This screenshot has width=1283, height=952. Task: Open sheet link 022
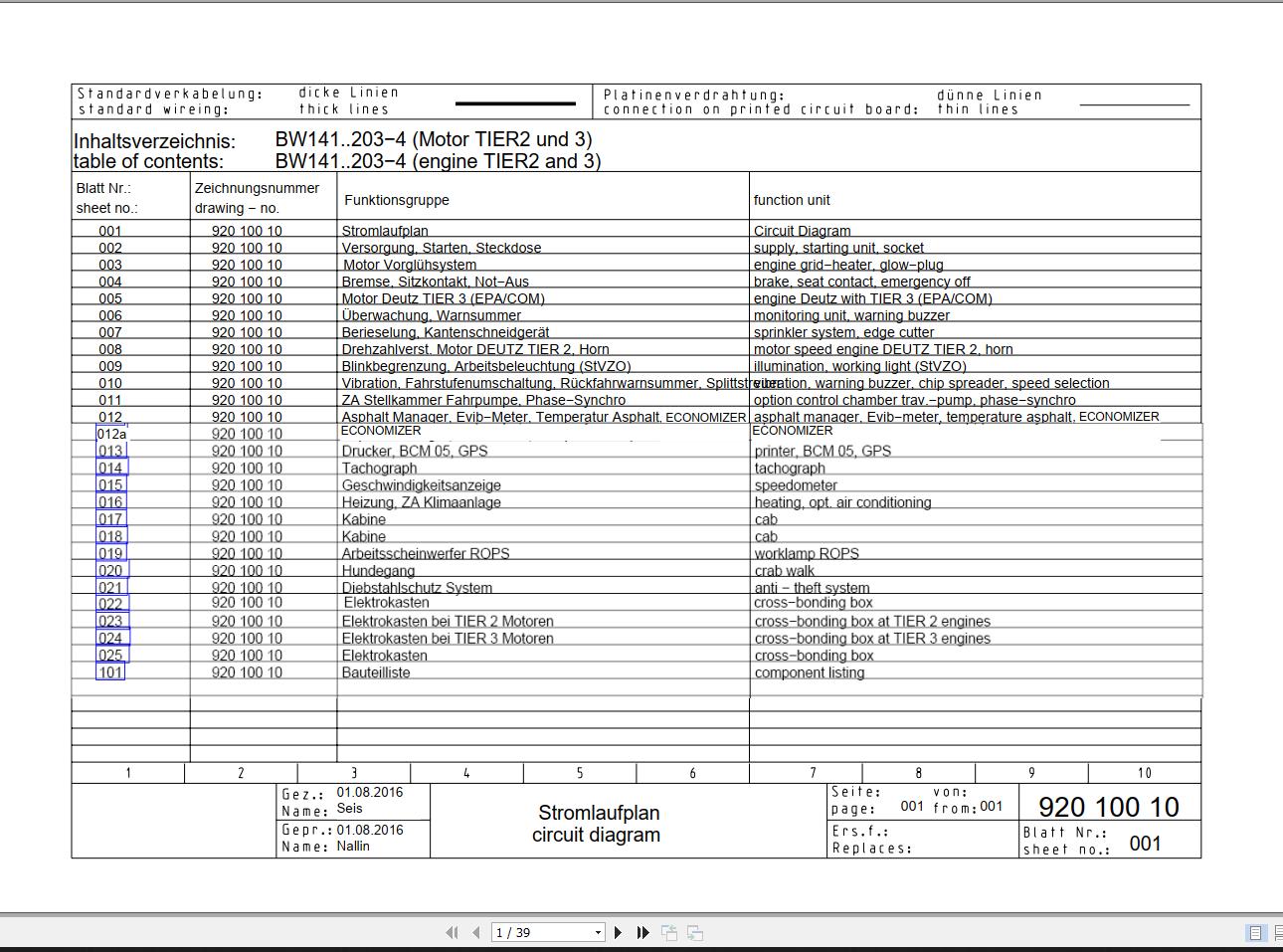click(x=111, y=604)
